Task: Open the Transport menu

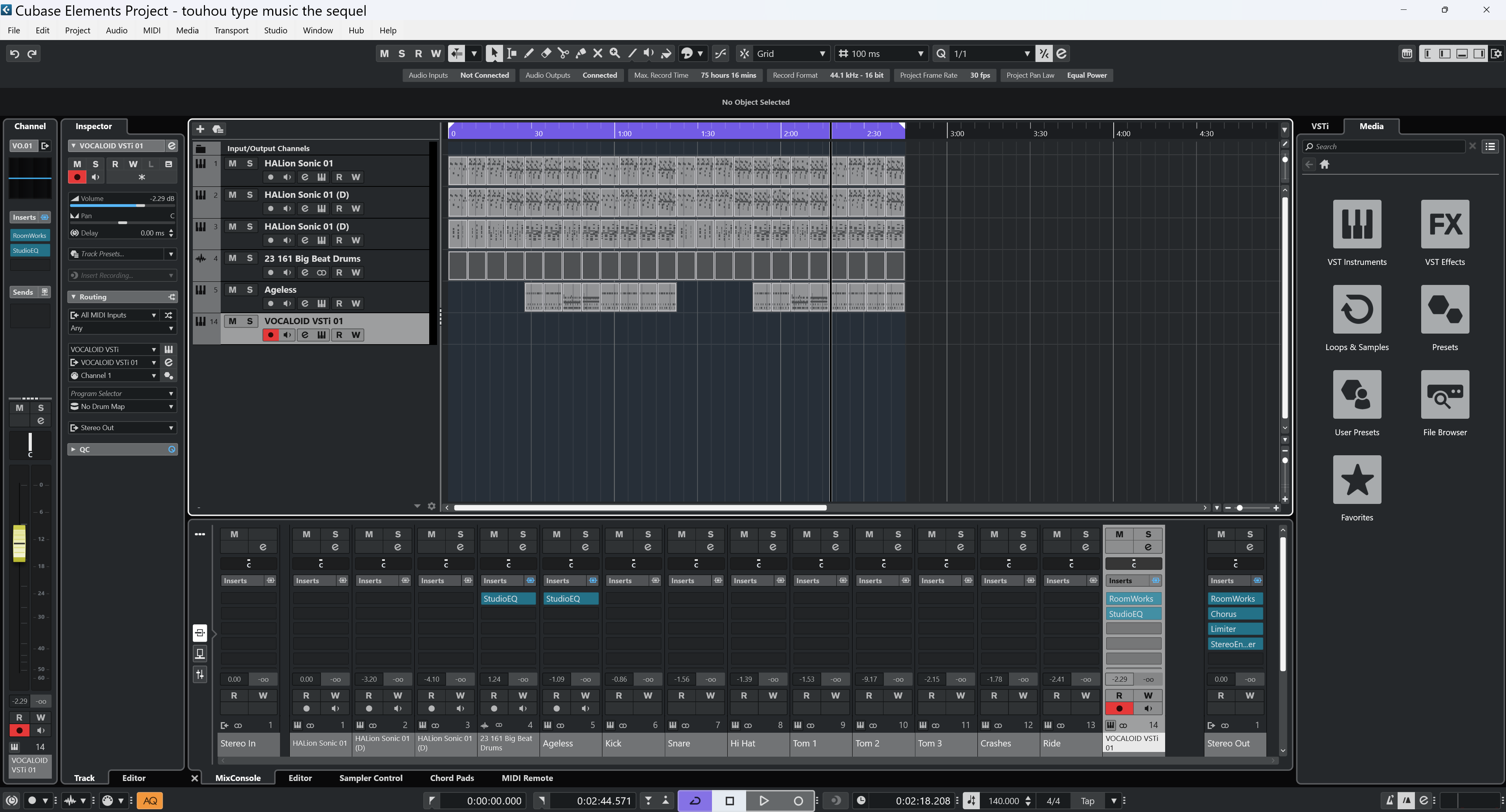Action: (x=231, y=30)
